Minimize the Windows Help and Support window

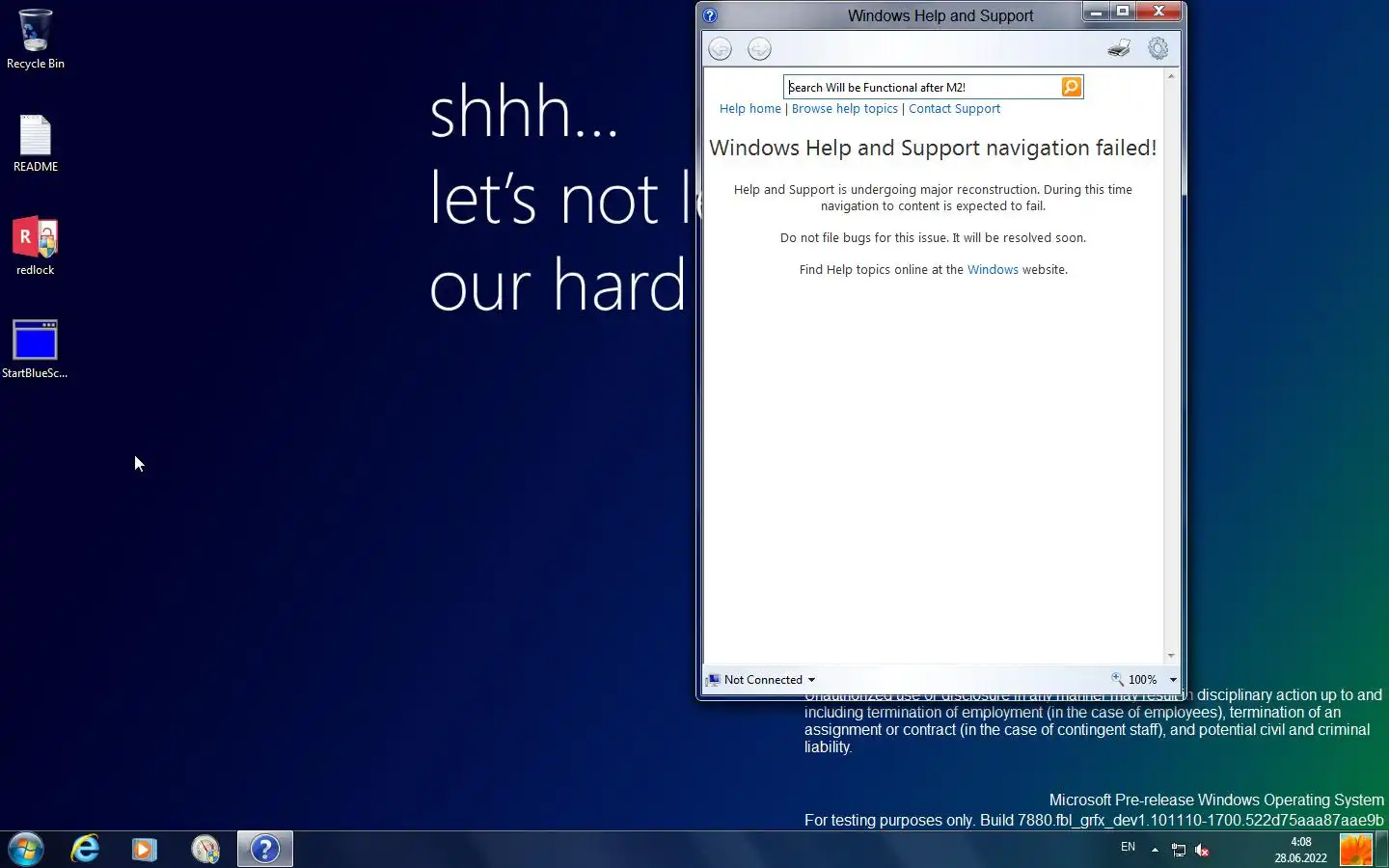[1096, 12]
